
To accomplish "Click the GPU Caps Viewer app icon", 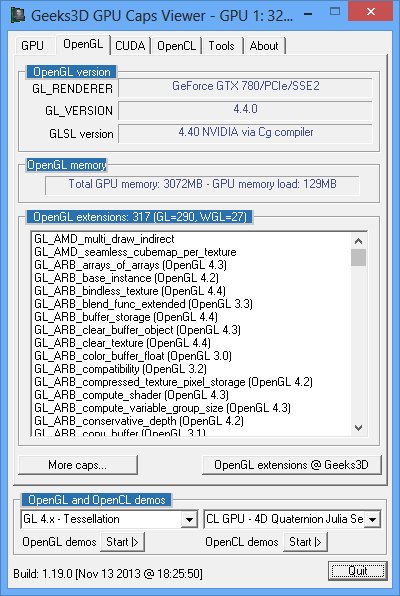I will click(17, 14).
